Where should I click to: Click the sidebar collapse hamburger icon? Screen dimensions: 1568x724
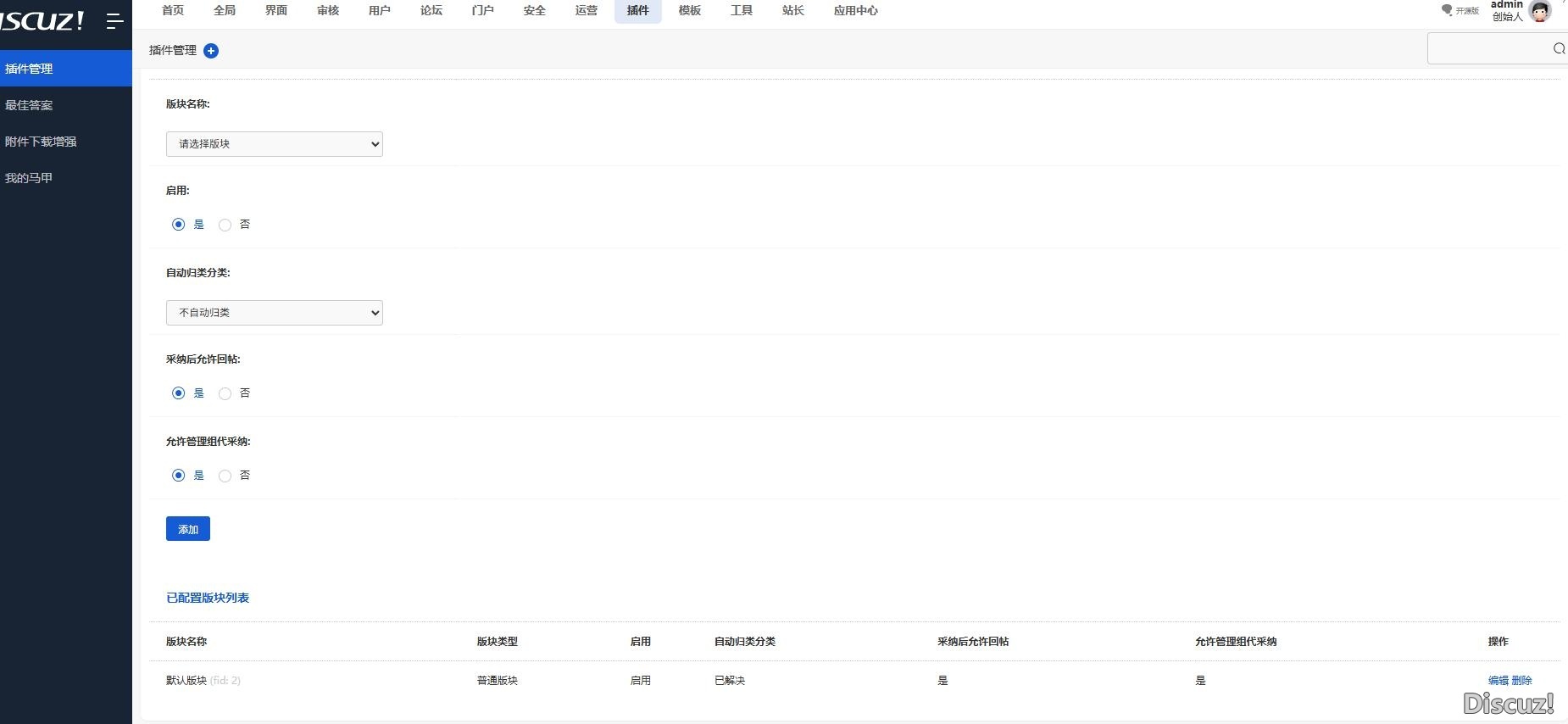[x=114, y=21]
